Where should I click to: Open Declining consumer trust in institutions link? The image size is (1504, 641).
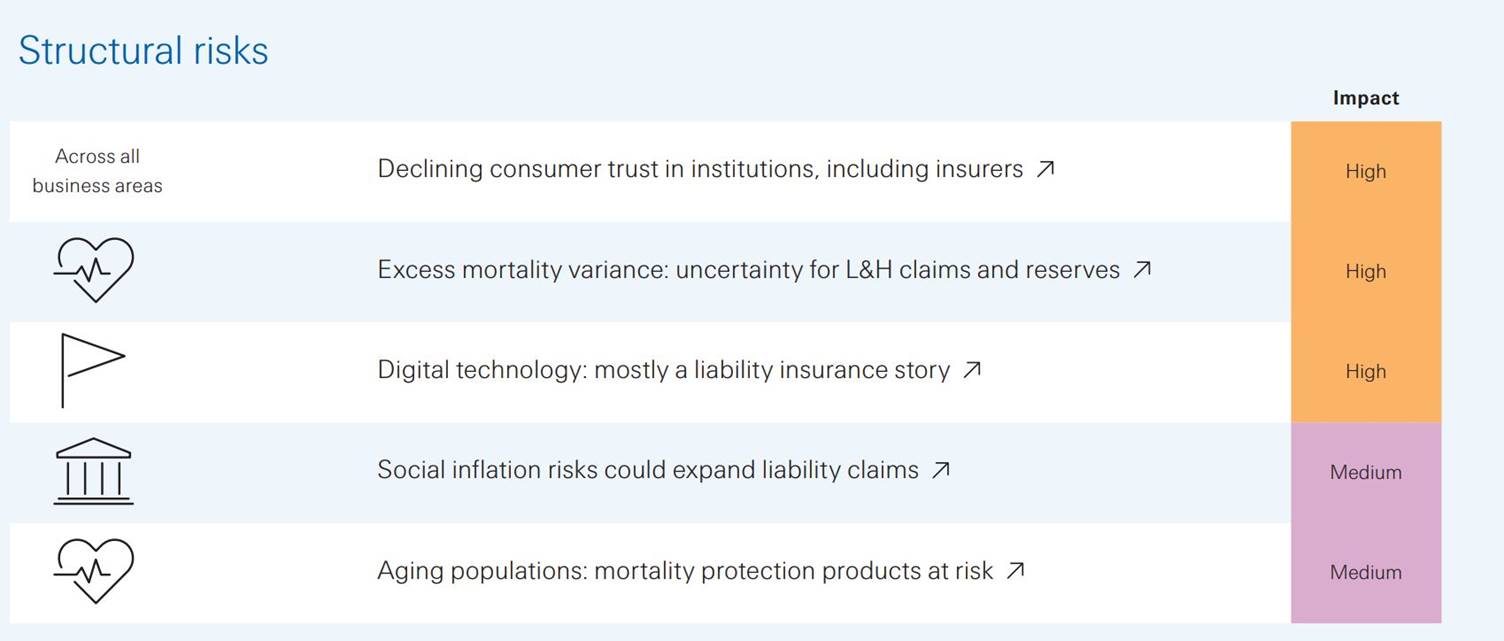click(700, 170)
